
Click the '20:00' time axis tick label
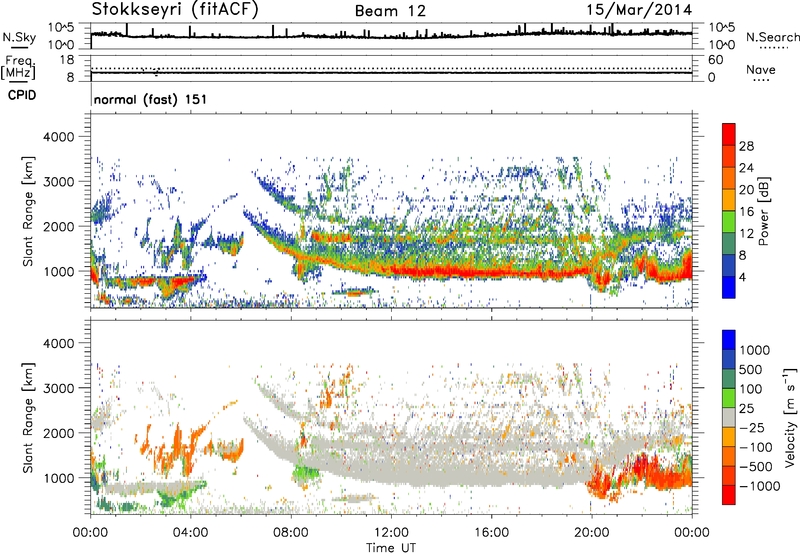click(592, 533)
